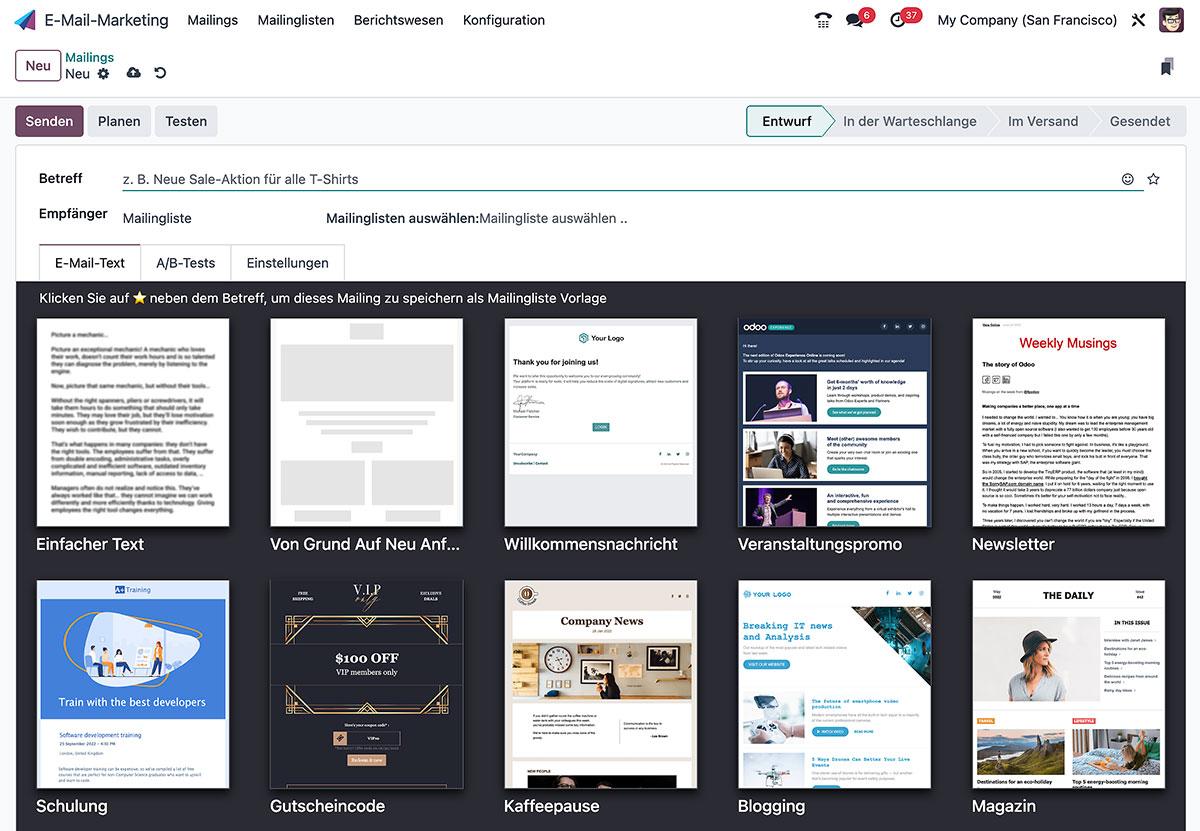
Task: Switch to the Einstellungen tab
Action: (288, 263)
